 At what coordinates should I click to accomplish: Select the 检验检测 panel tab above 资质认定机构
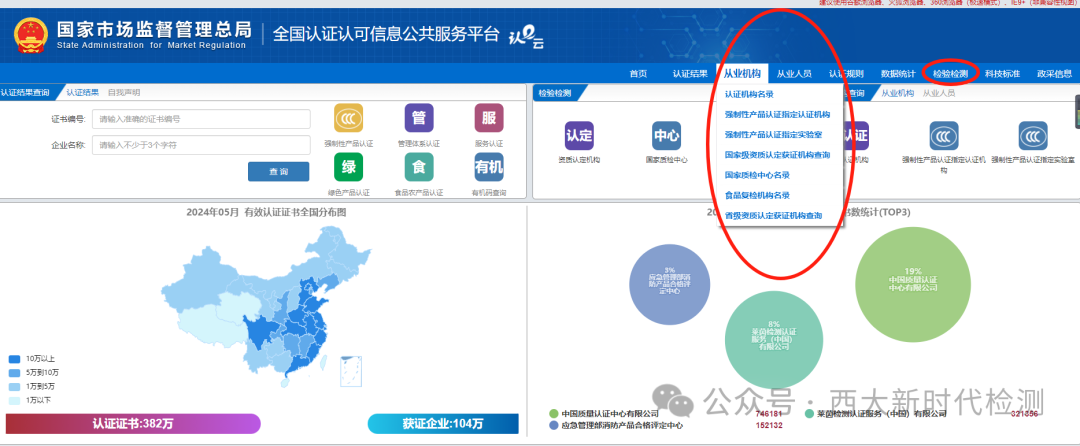coord(555,92)
